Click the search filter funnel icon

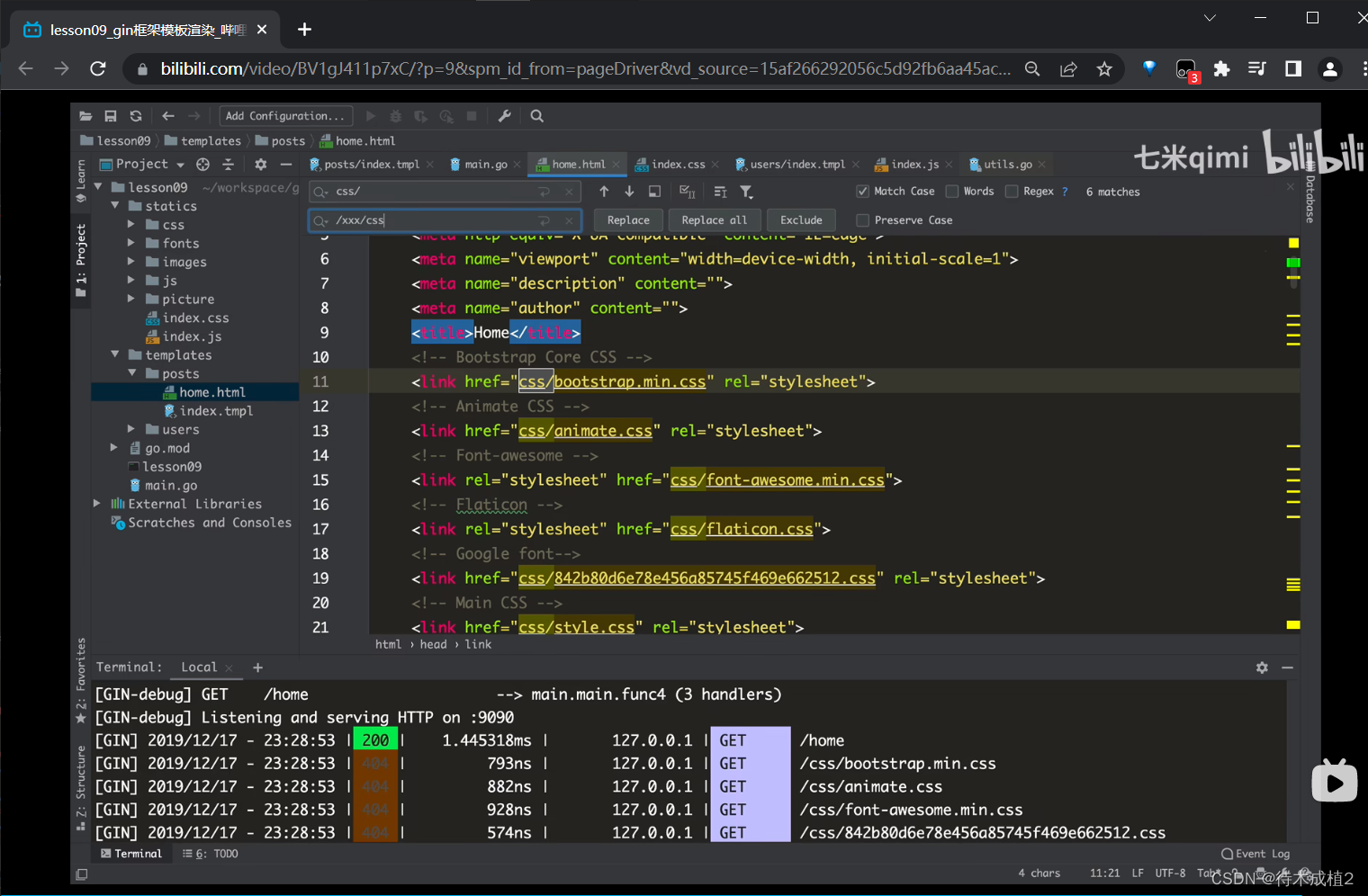(746, 192)
